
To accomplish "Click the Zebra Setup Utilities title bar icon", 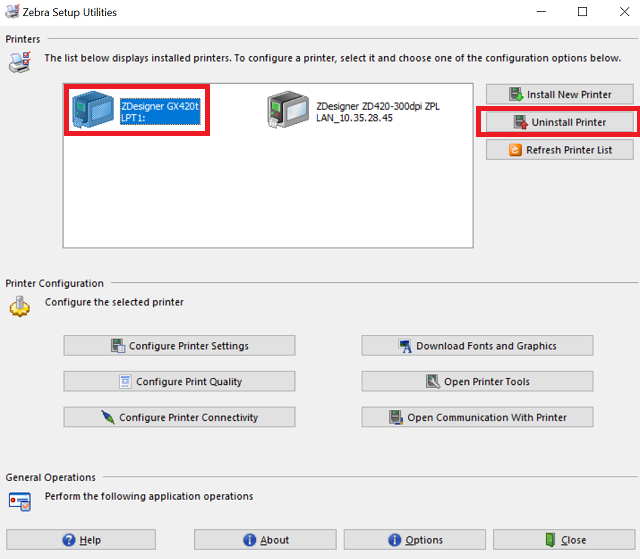I will coord(13,12).
